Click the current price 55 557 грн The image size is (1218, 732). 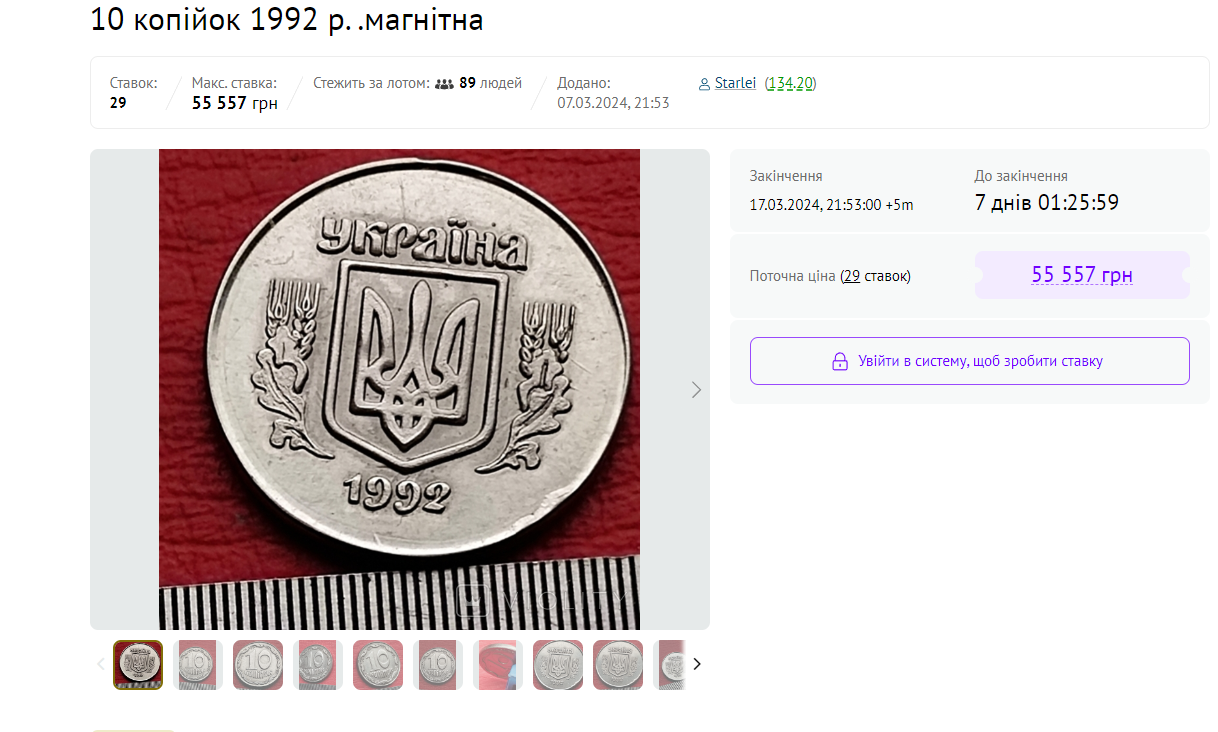click(1082, 275)
